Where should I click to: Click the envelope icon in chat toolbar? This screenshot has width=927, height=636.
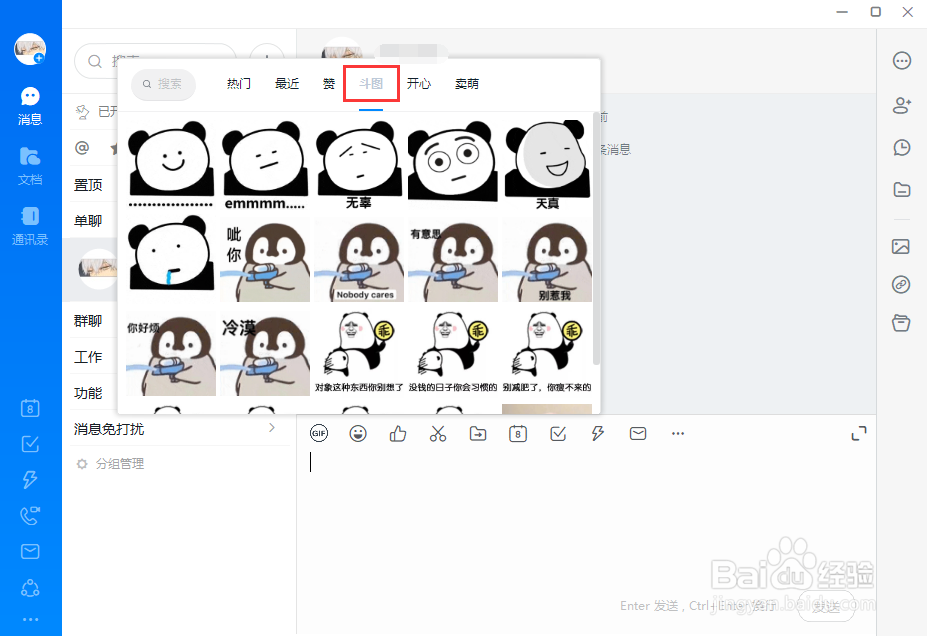pyautogui.click(x=638, y=433)
